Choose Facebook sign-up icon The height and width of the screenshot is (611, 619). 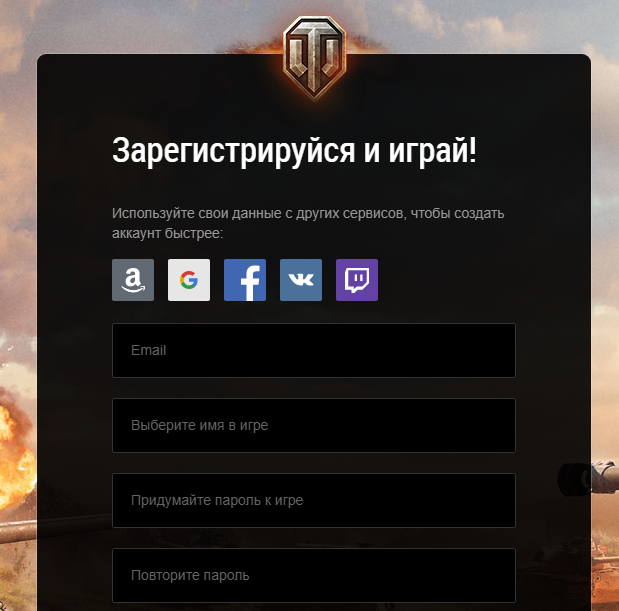tap(245, 280)
